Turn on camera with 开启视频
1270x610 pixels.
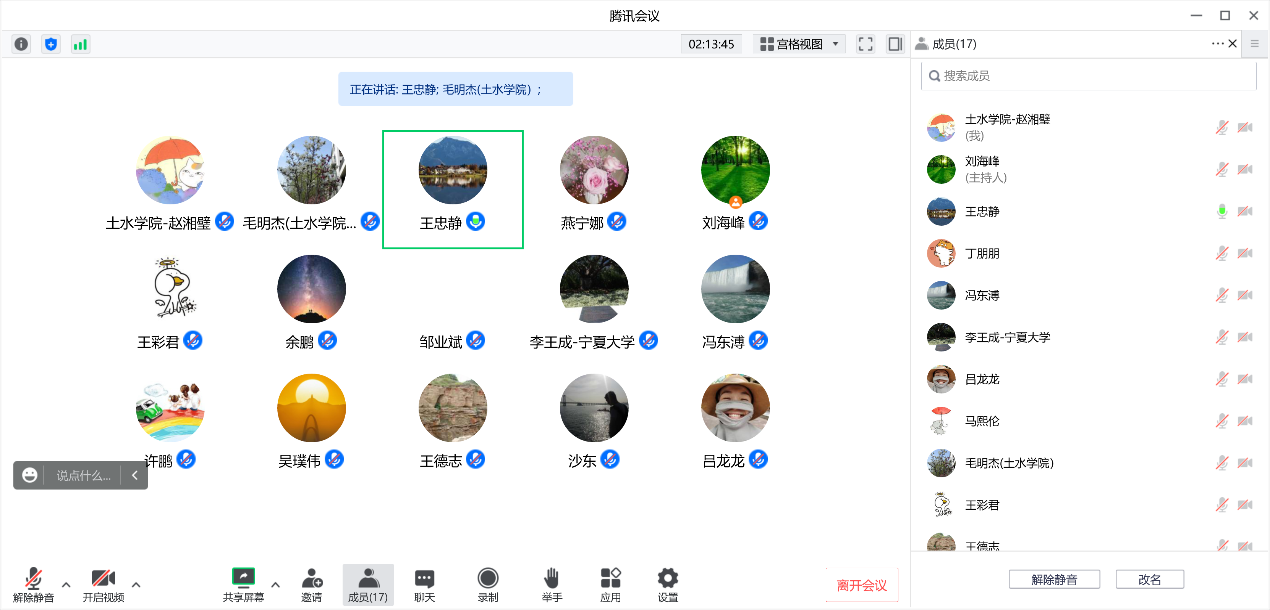(x=103, y=585)
